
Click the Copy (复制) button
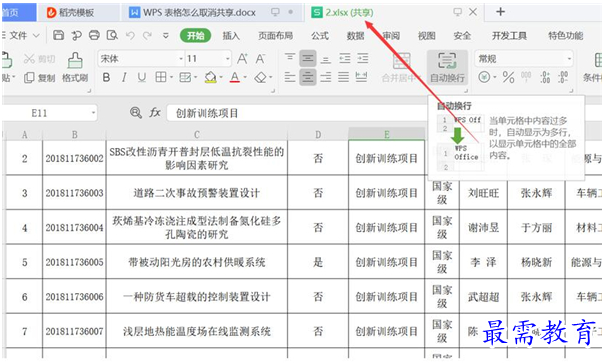pyautogui.click(x=40, y=78)
